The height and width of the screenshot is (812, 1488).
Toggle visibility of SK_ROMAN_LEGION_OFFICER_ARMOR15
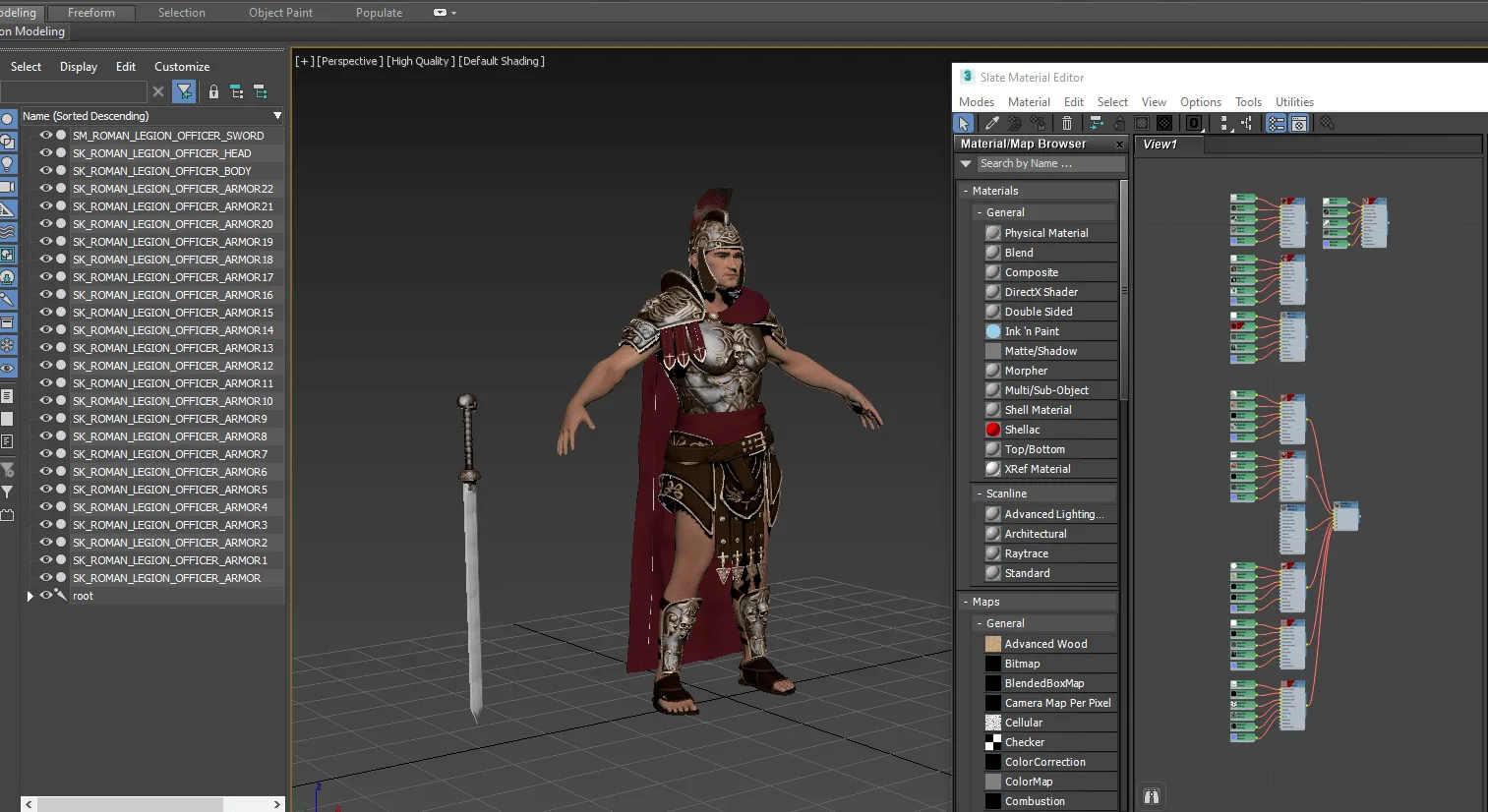tap(45, 313)
